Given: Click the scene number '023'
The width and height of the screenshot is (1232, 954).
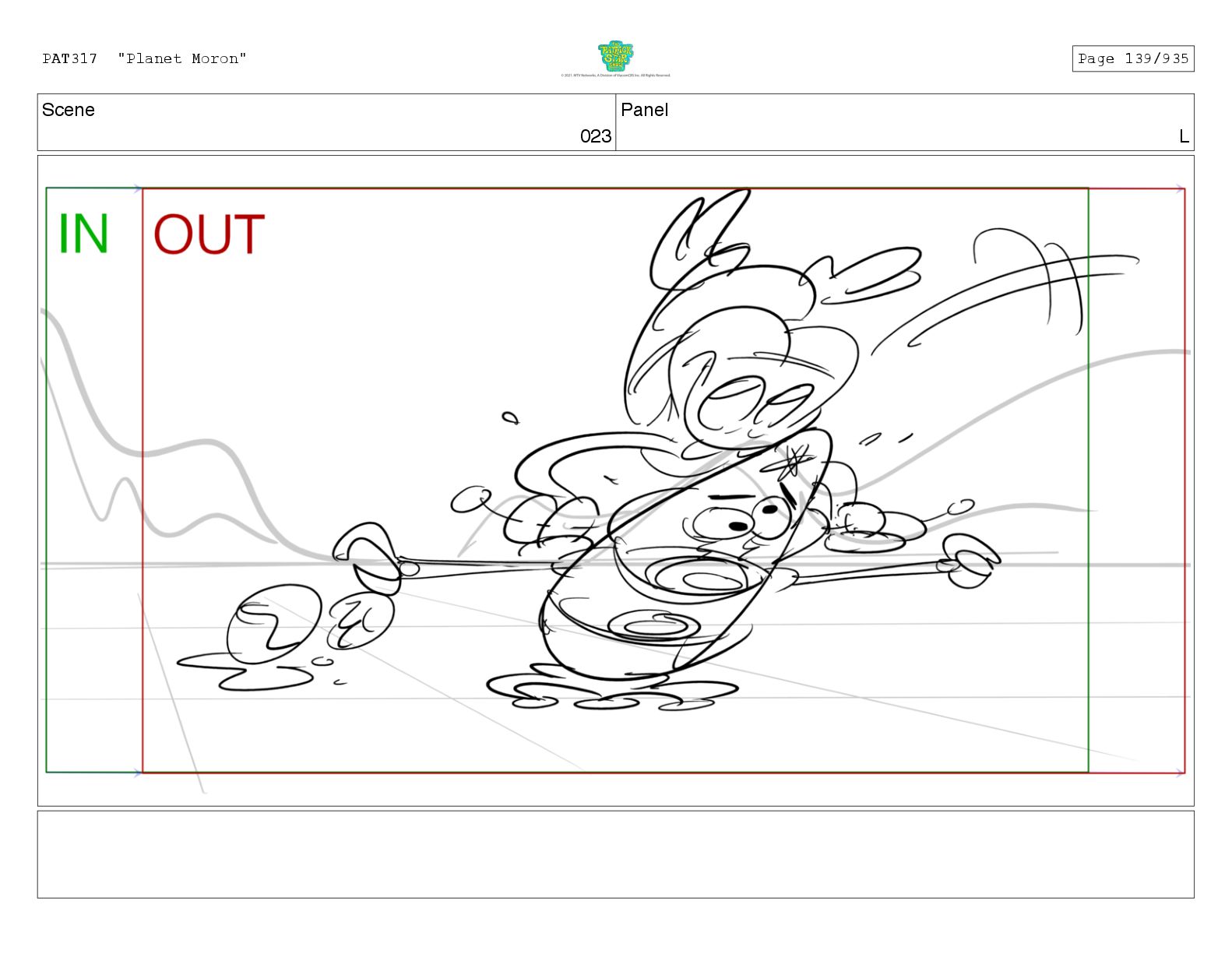Looking at the screenshot, I should click(596, 136).
